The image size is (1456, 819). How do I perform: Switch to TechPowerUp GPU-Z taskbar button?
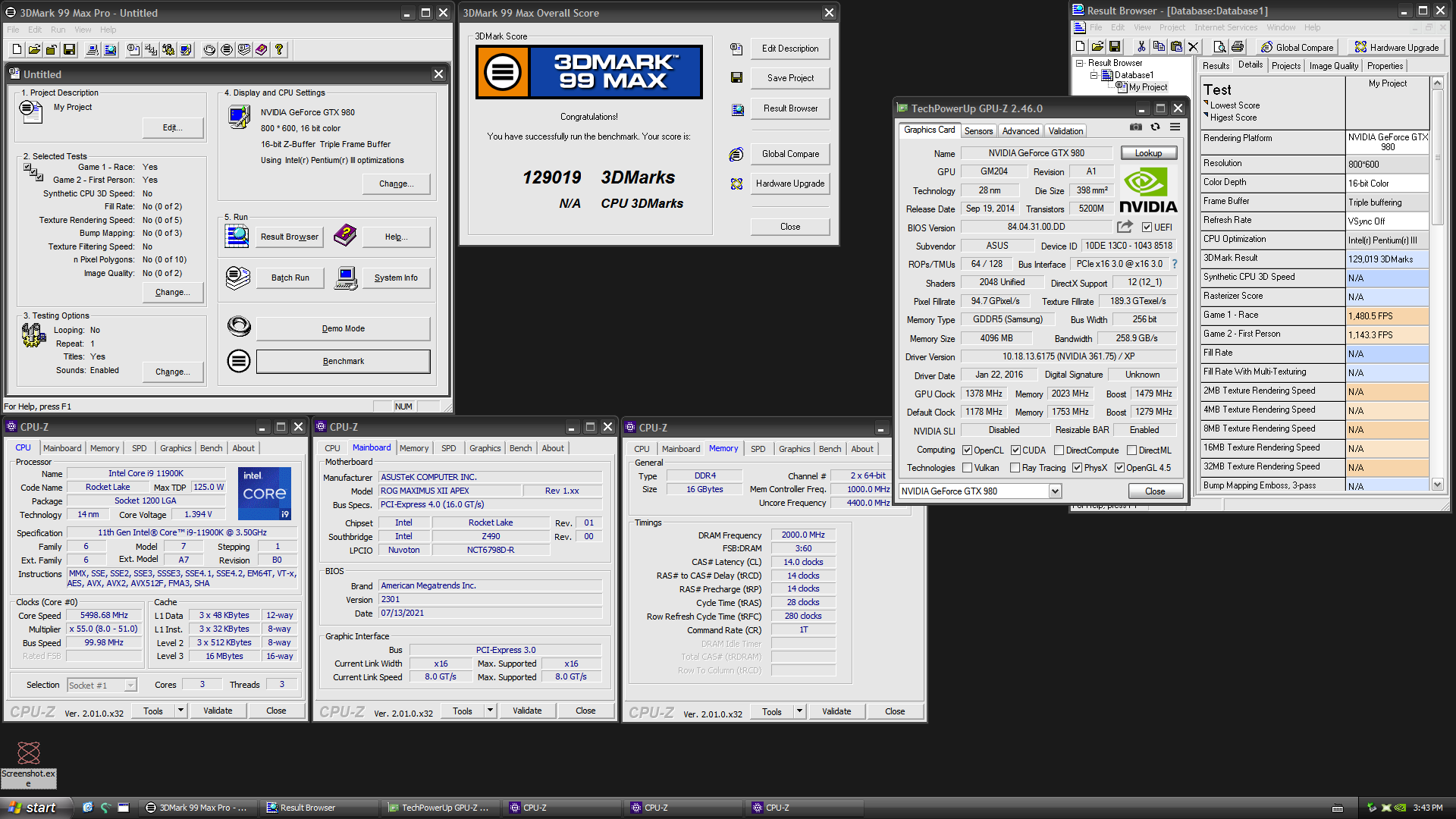tap(441, 808)
